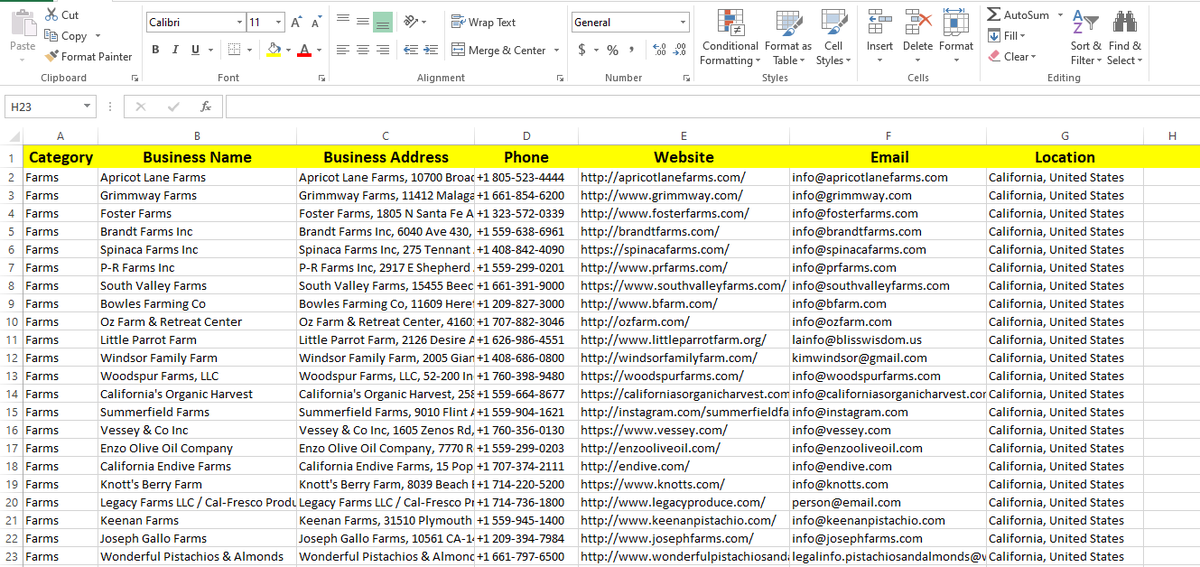Image resolution: width=1200 pixels, height=567 pixels.
Task: Apply red font color
Action: (303, 50)
